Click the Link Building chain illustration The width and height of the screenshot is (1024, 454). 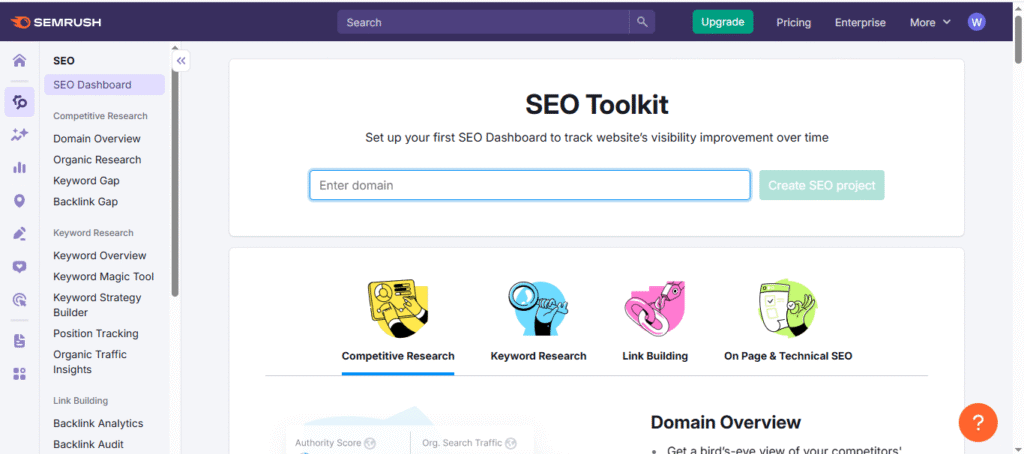(654, 309)
